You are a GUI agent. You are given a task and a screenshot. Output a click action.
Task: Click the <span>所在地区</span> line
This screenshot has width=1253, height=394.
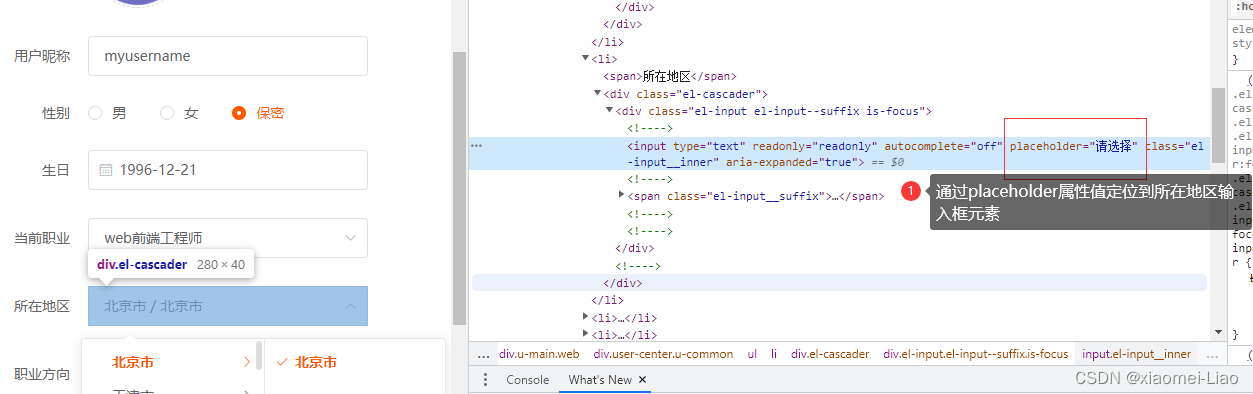[669, 76]
